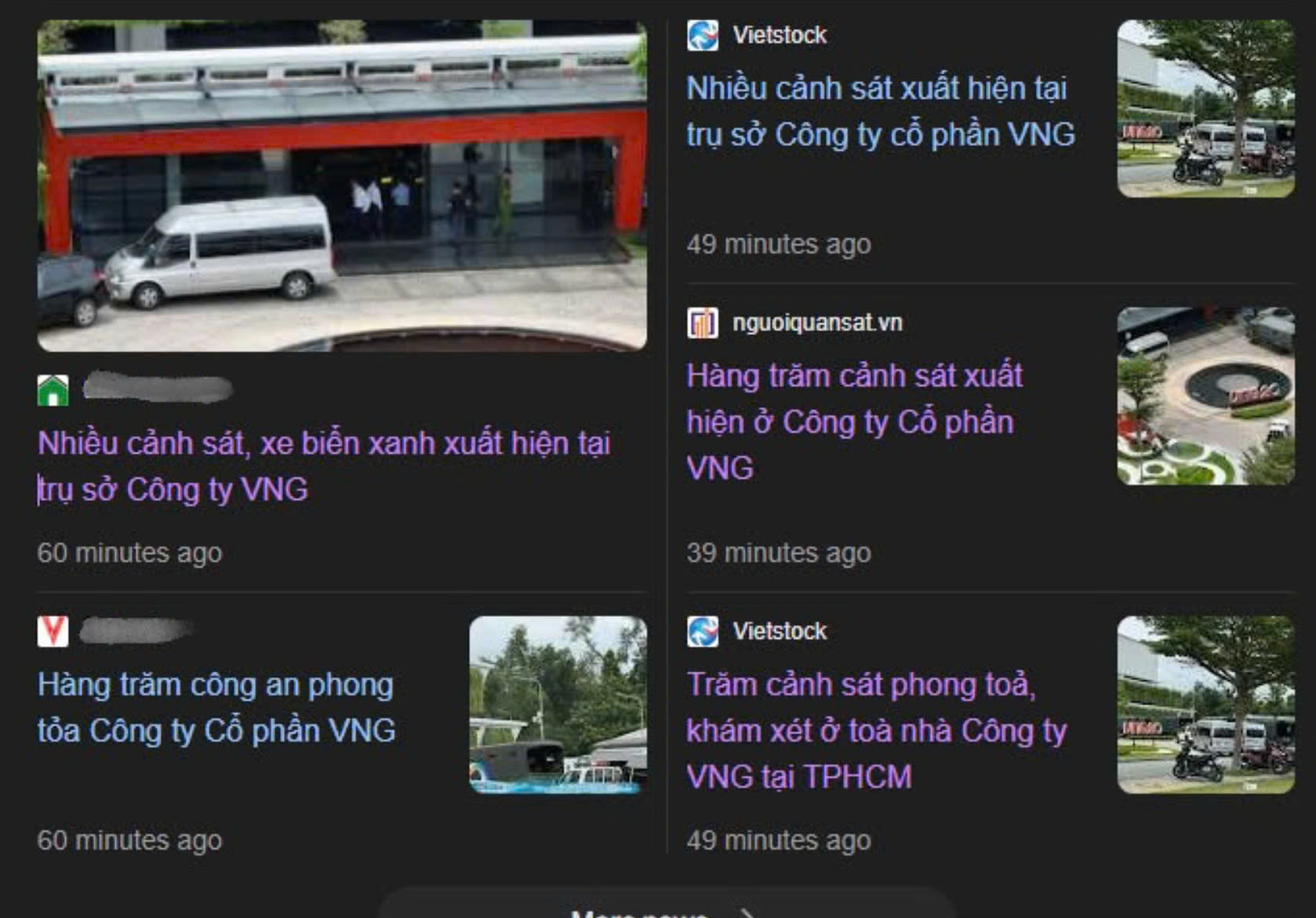The image size is (1316, 918).
Task: Click thumbnail beside first Vietstock article
Action: point(1205,108)
